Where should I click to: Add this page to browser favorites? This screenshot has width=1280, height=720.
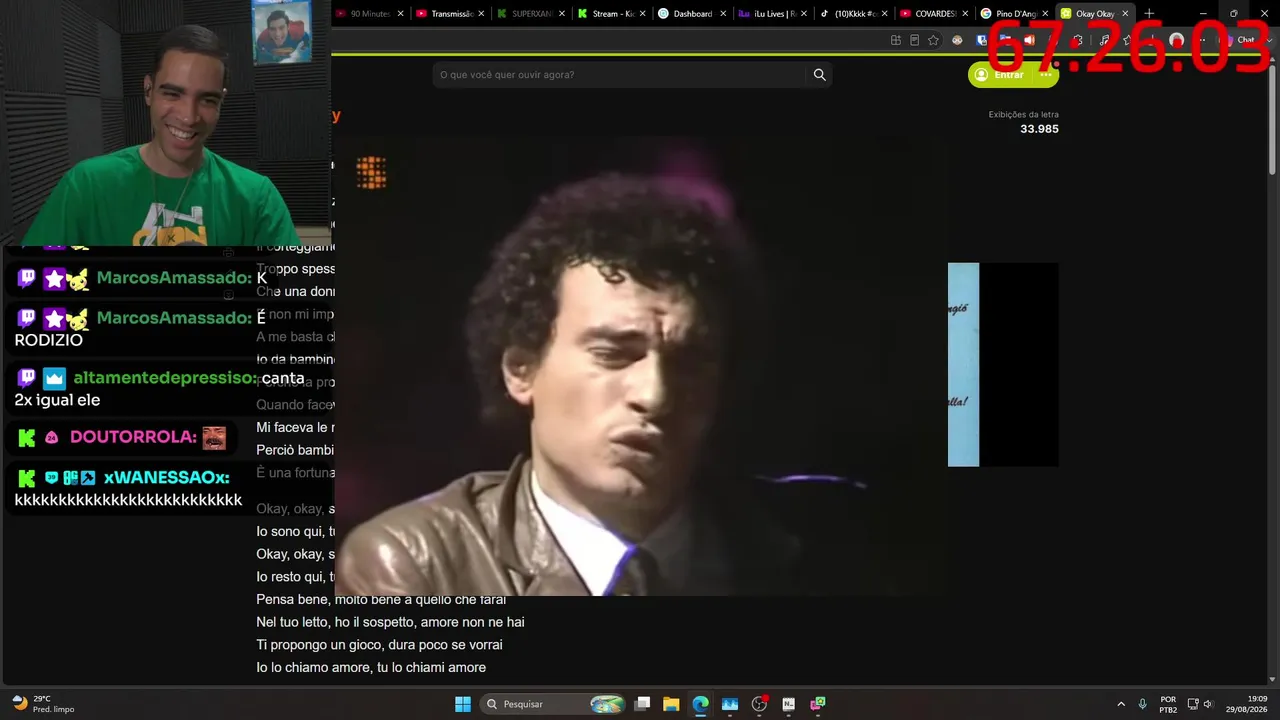click(933, 40)
